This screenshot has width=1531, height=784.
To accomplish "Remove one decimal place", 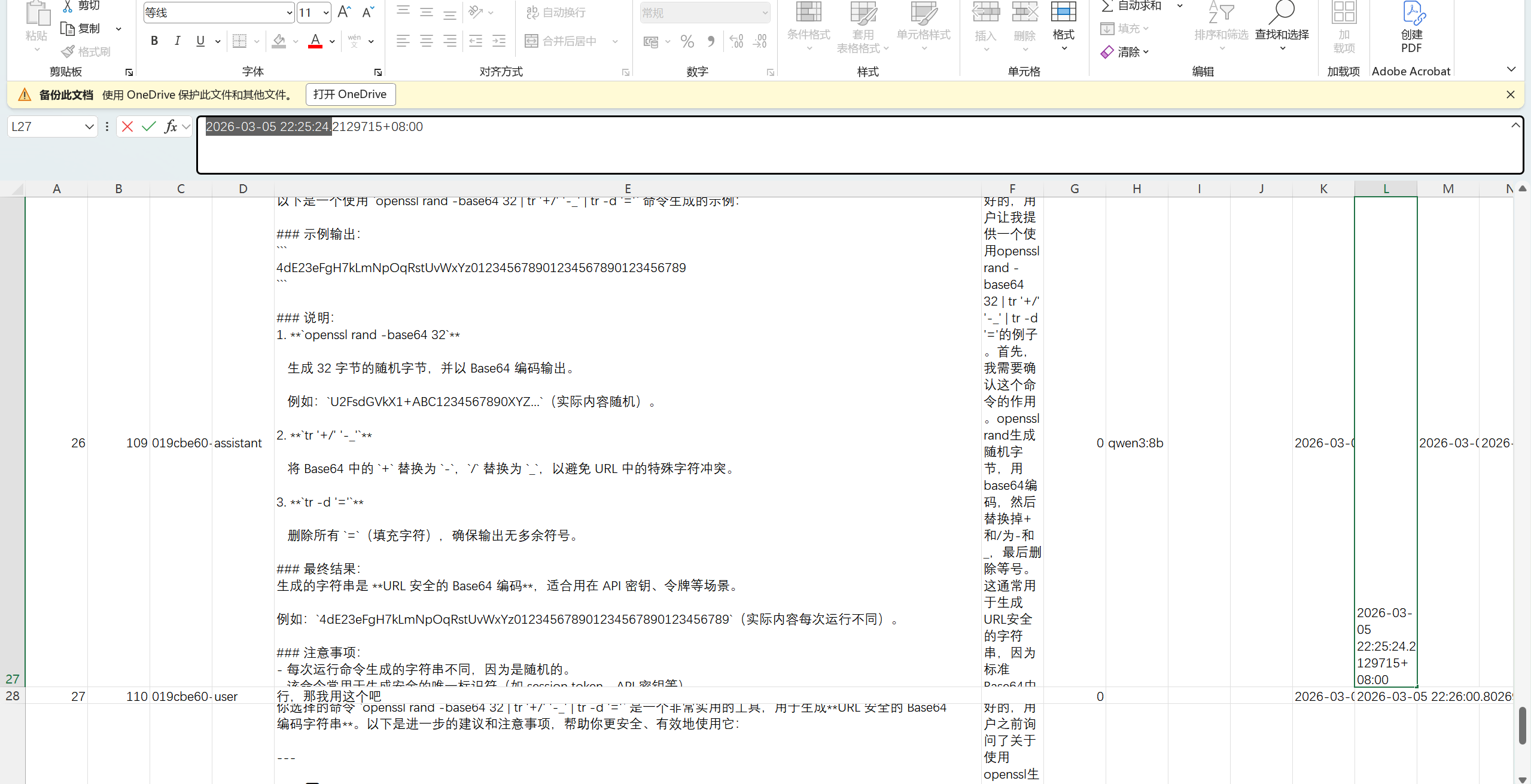I will [760, 41].
